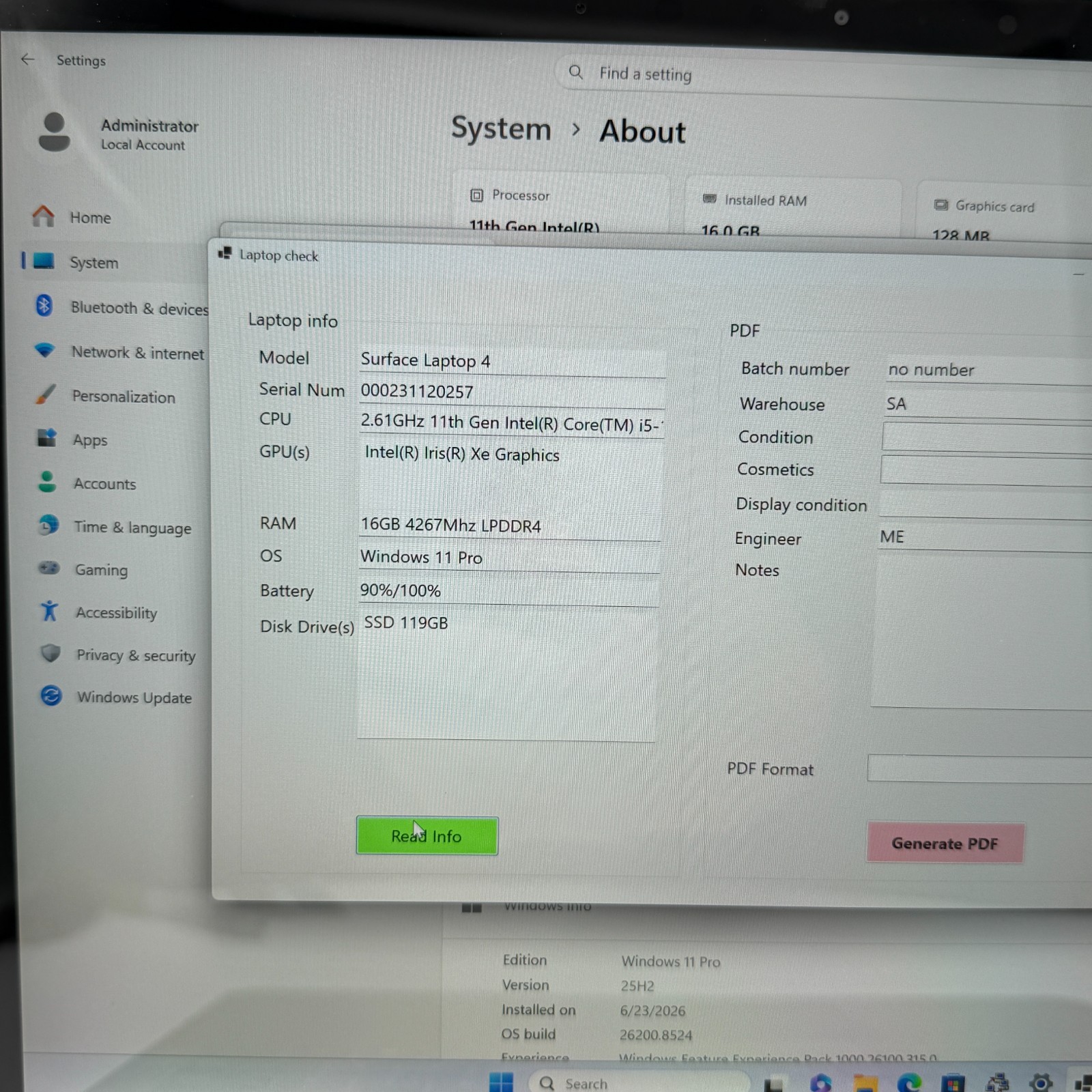Screen dimensions: 1092x1092
Task: Open the Cosmetics dropdown
Action: pyautogui.click(x=986, y=471)
